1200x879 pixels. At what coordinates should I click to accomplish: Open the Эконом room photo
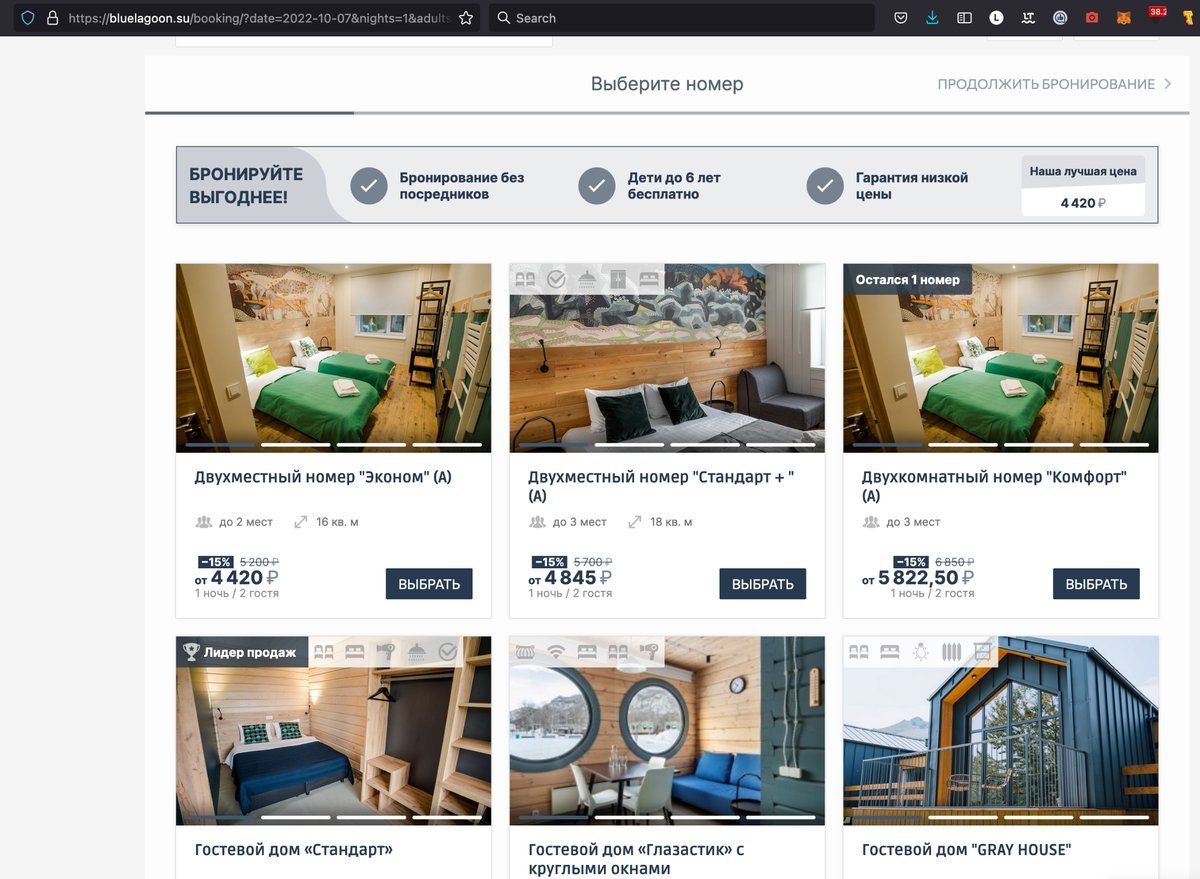333,358
